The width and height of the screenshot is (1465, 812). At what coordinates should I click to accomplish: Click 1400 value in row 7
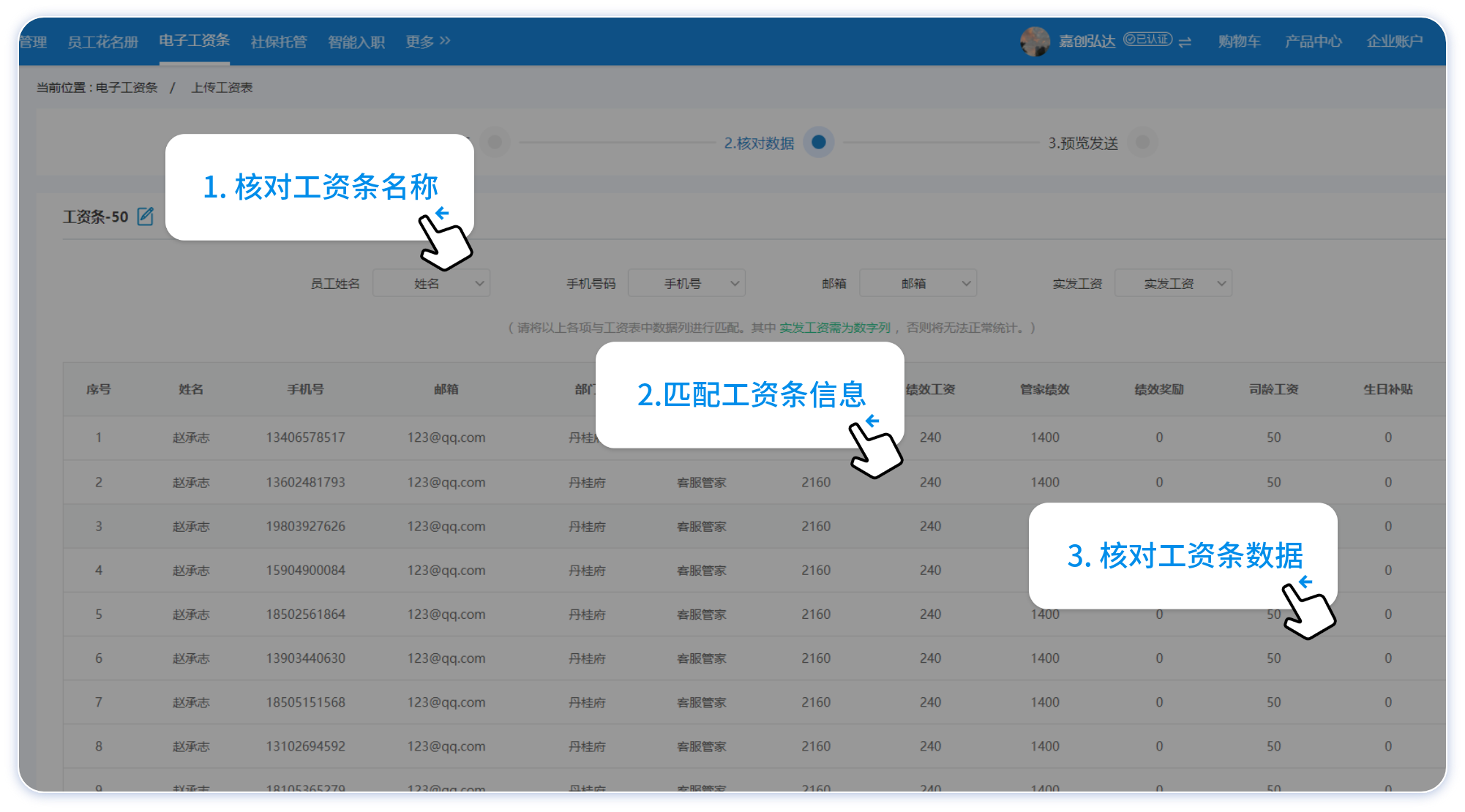1045,702
